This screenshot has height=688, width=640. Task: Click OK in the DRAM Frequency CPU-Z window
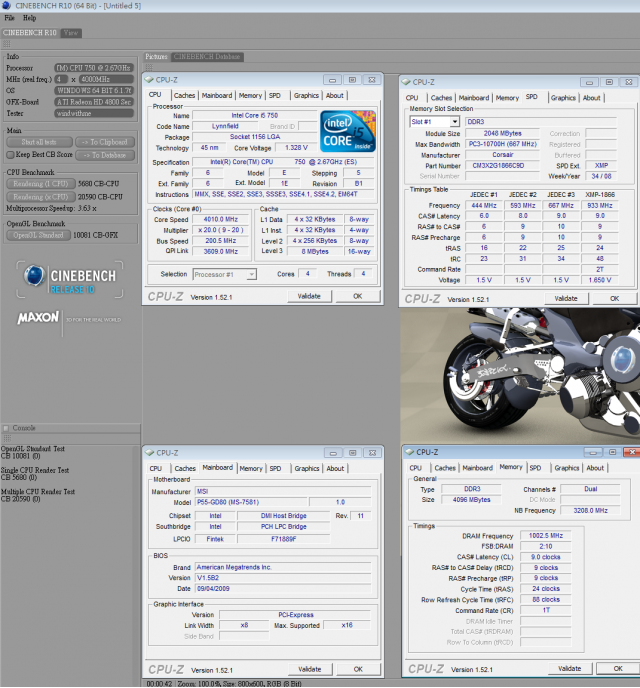pos(618,668)
